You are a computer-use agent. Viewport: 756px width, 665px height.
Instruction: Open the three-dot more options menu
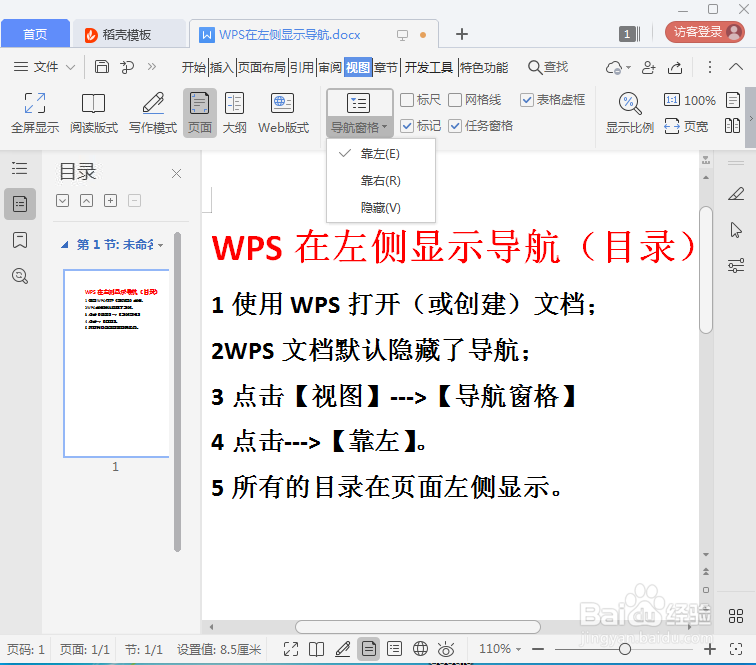click(x=709, y=67)
